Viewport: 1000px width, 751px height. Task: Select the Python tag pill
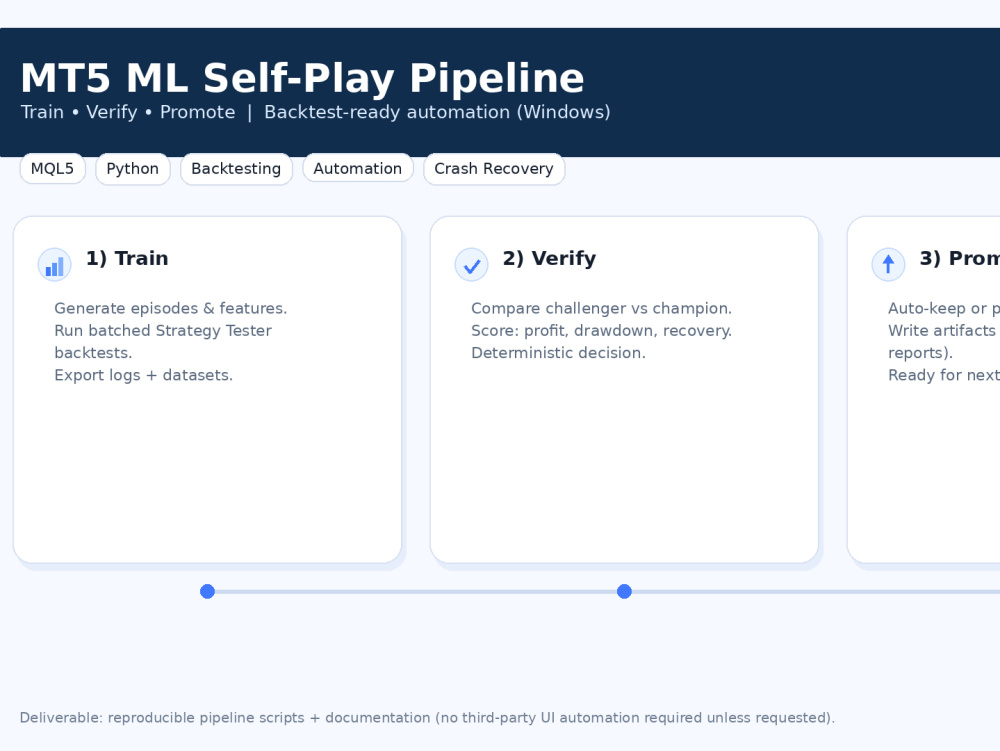point(133,169)
